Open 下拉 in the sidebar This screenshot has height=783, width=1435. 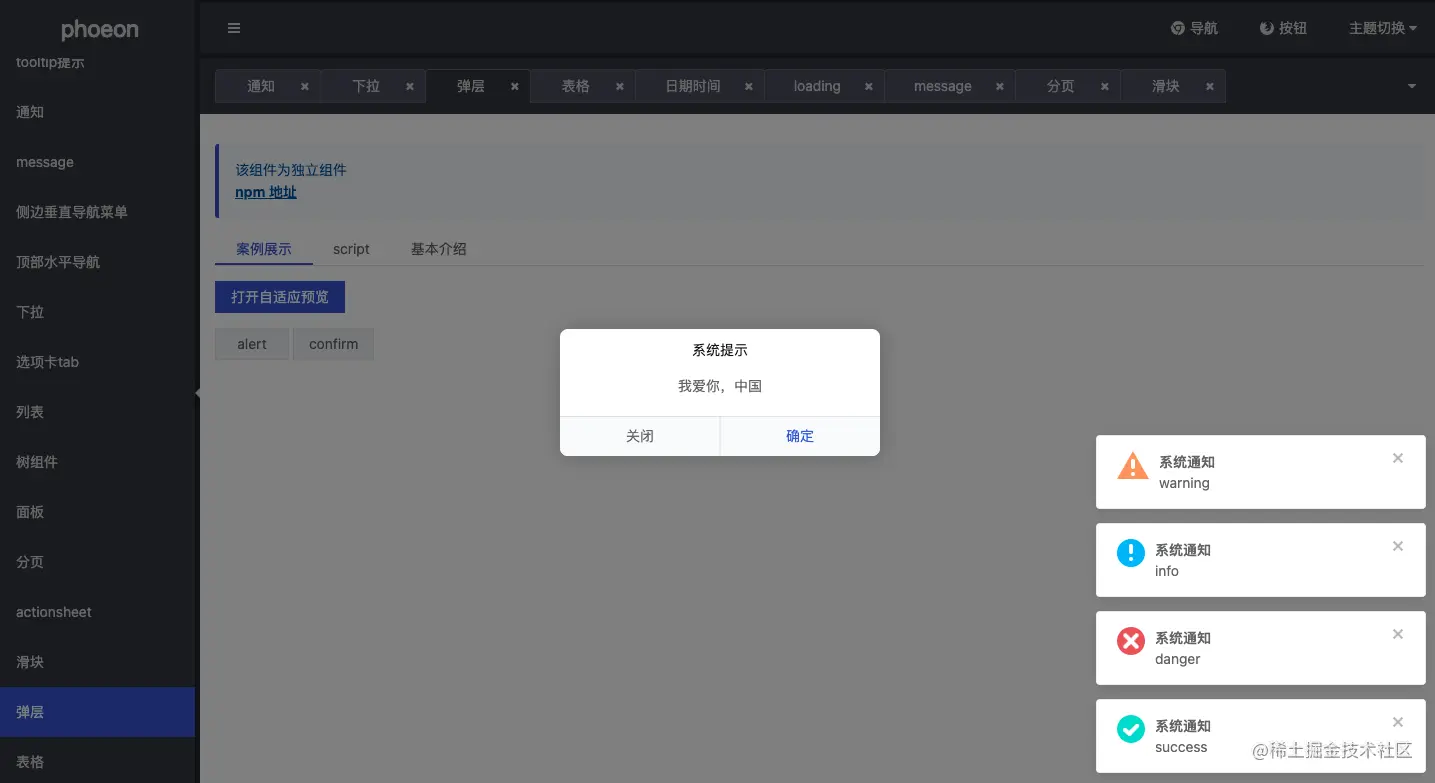[x=97, y=312]
